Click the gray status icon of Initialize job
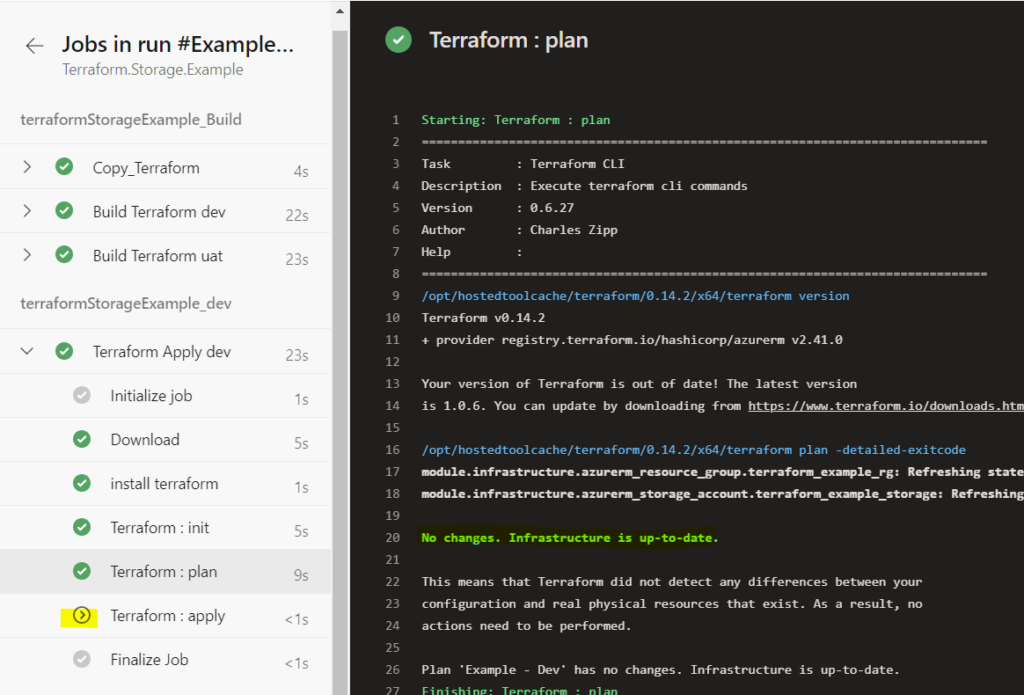Viewport: 1024px width, 695px height. [82, 395]
